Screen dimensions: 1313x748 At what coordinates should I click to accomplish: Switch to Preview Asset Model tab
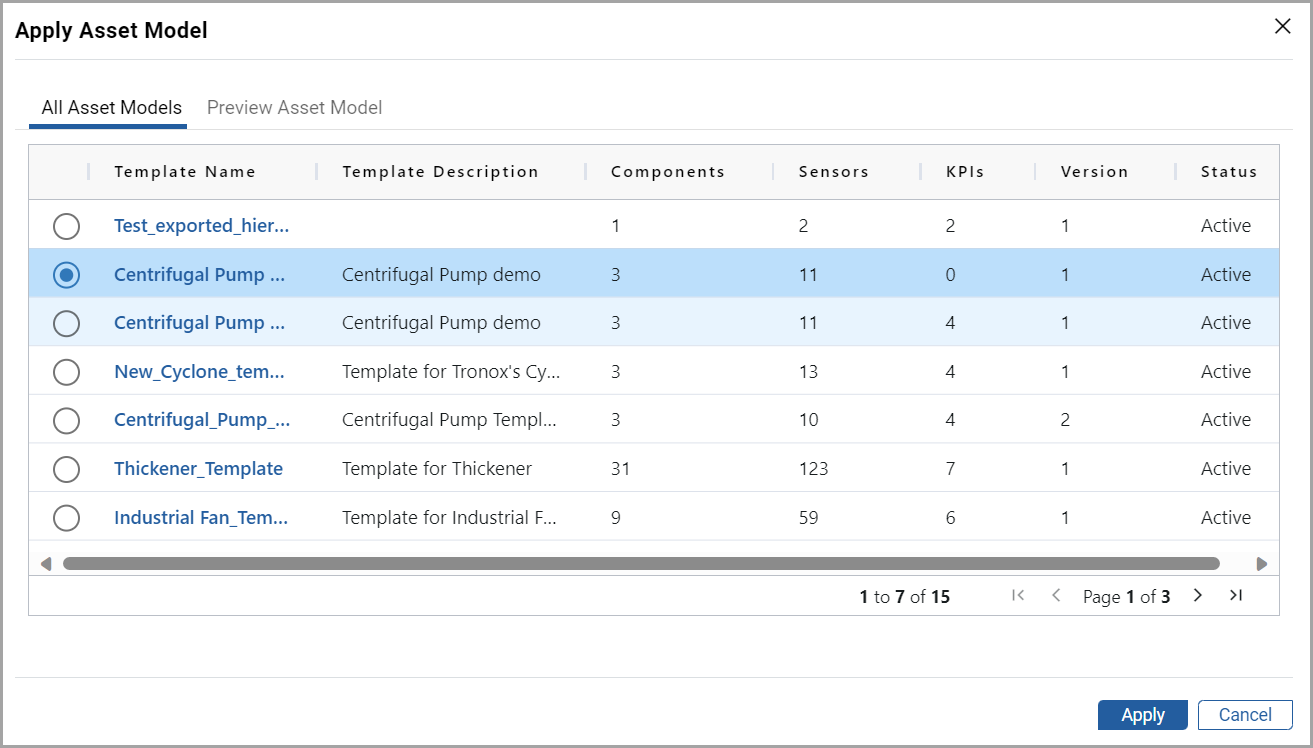(x=294, y=108)
